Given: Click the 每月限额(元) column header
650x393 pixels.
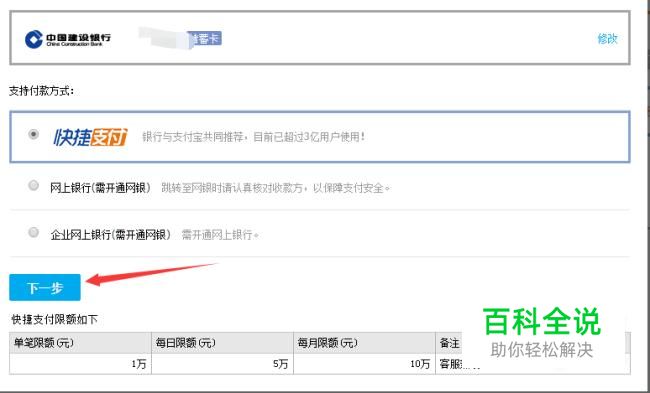Looking at the screenshot, I should (x=364, y=343).
